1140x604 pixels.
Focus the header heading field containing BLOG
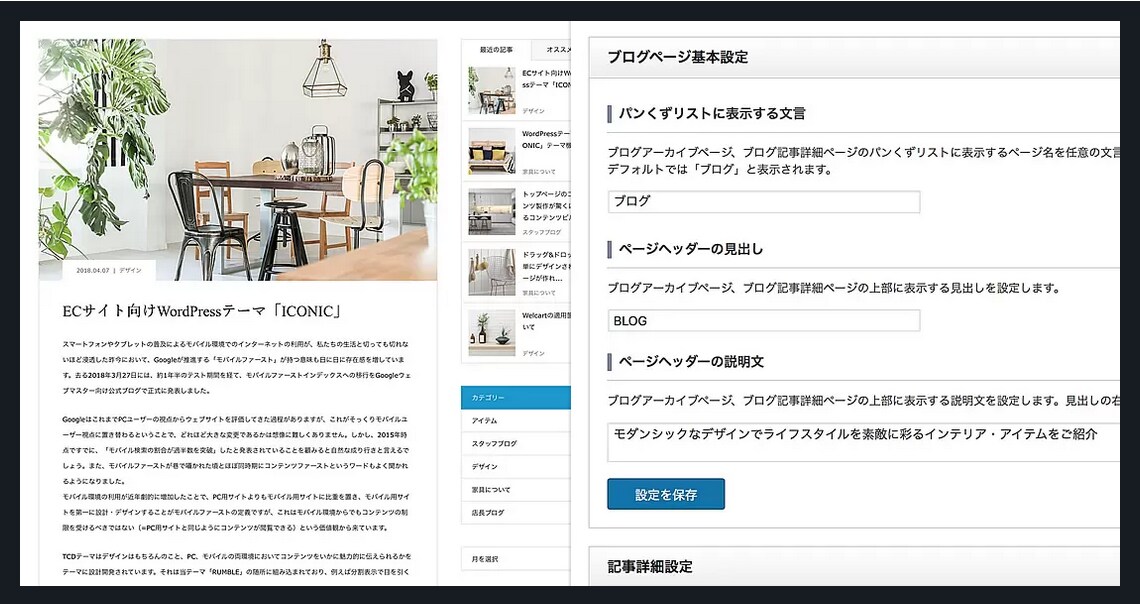click(x=764, y=321)
